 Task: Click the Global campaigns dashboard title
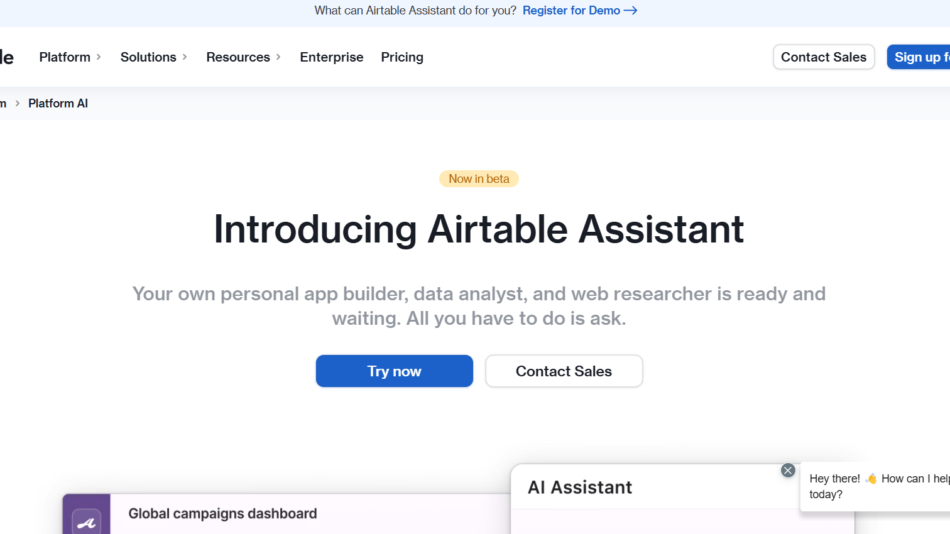222,513
